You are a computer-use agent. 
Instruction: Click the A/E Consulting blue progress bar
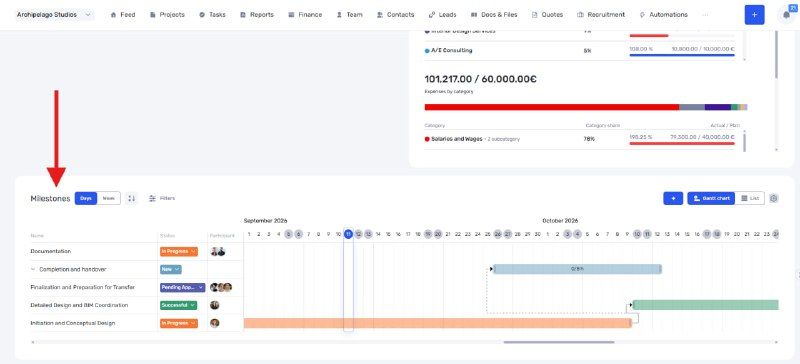pyautogui.click(x=682, y=55)
